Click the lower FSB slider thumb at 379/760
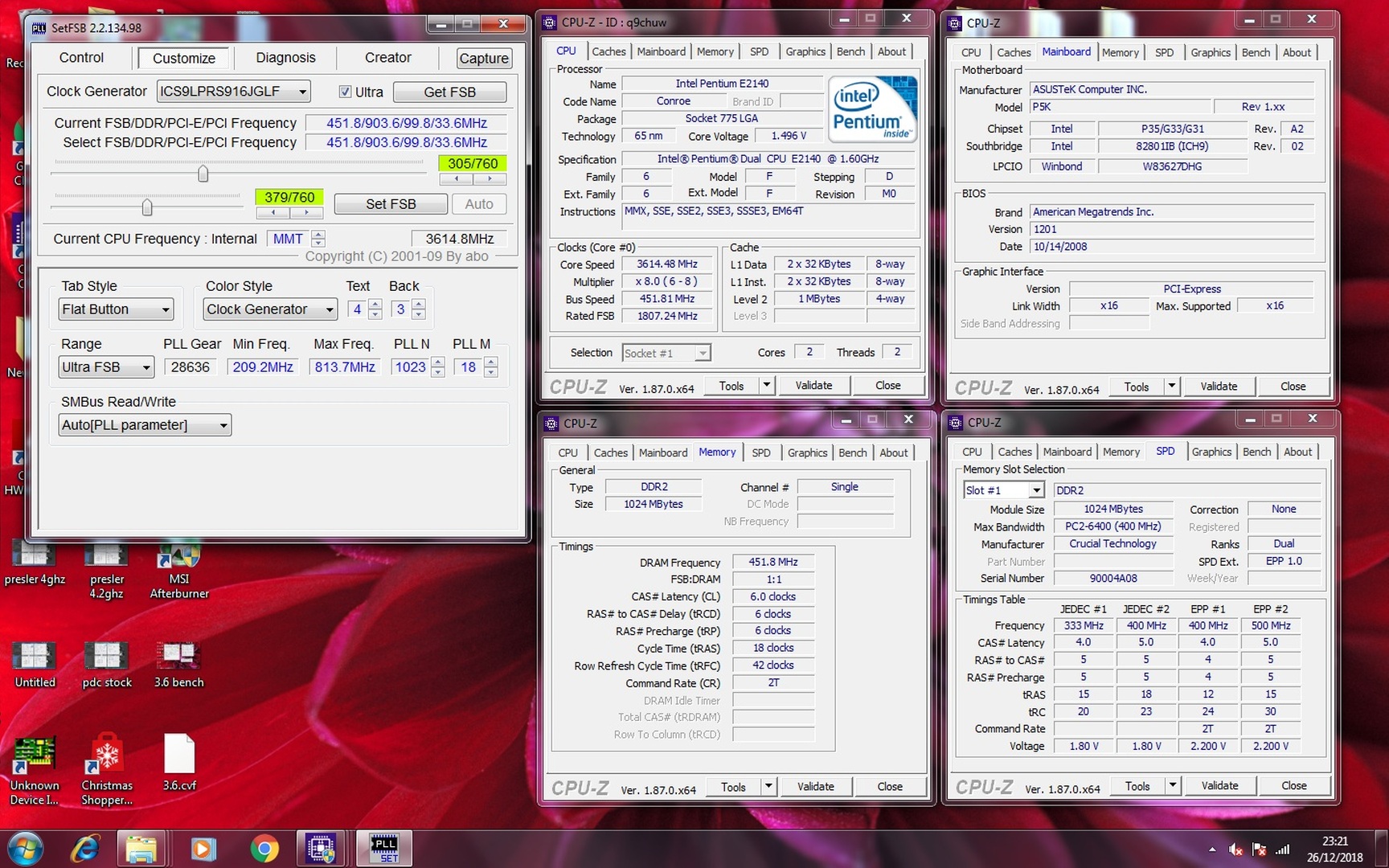Viewport: 1389px width, 868px height. 147,207
